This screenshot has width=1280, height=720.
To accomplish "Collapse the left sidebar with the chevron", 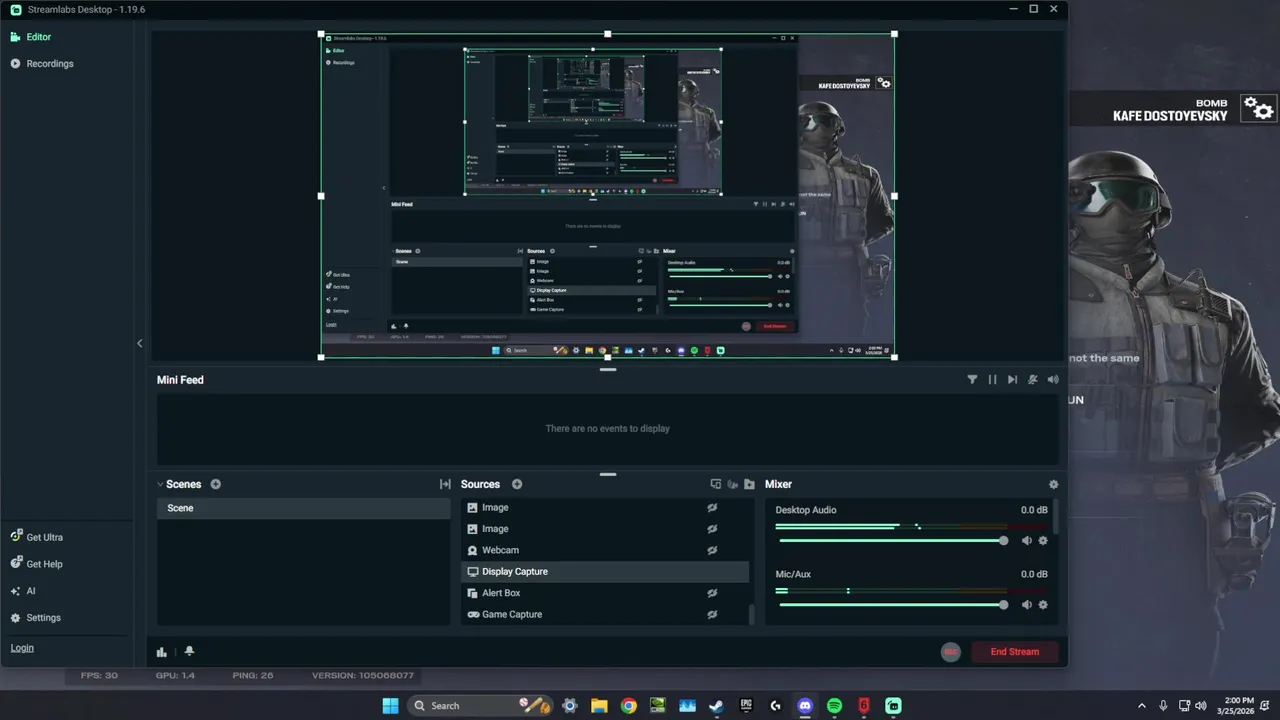I will [x=139, y=343].
